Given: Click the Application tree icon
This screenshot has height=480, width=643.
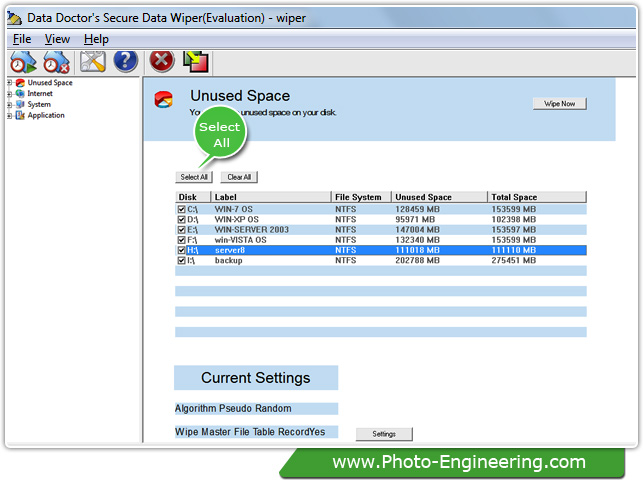Looking at the screenshot, I should (20, 115).
